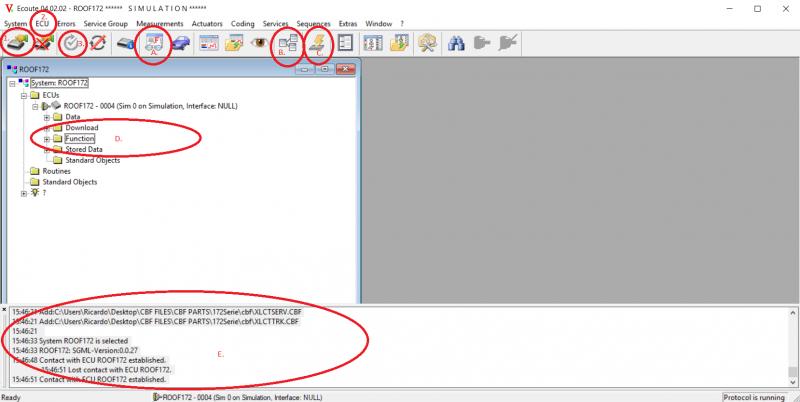
Task: Open the Actuators menu
Action: [207, 23]
